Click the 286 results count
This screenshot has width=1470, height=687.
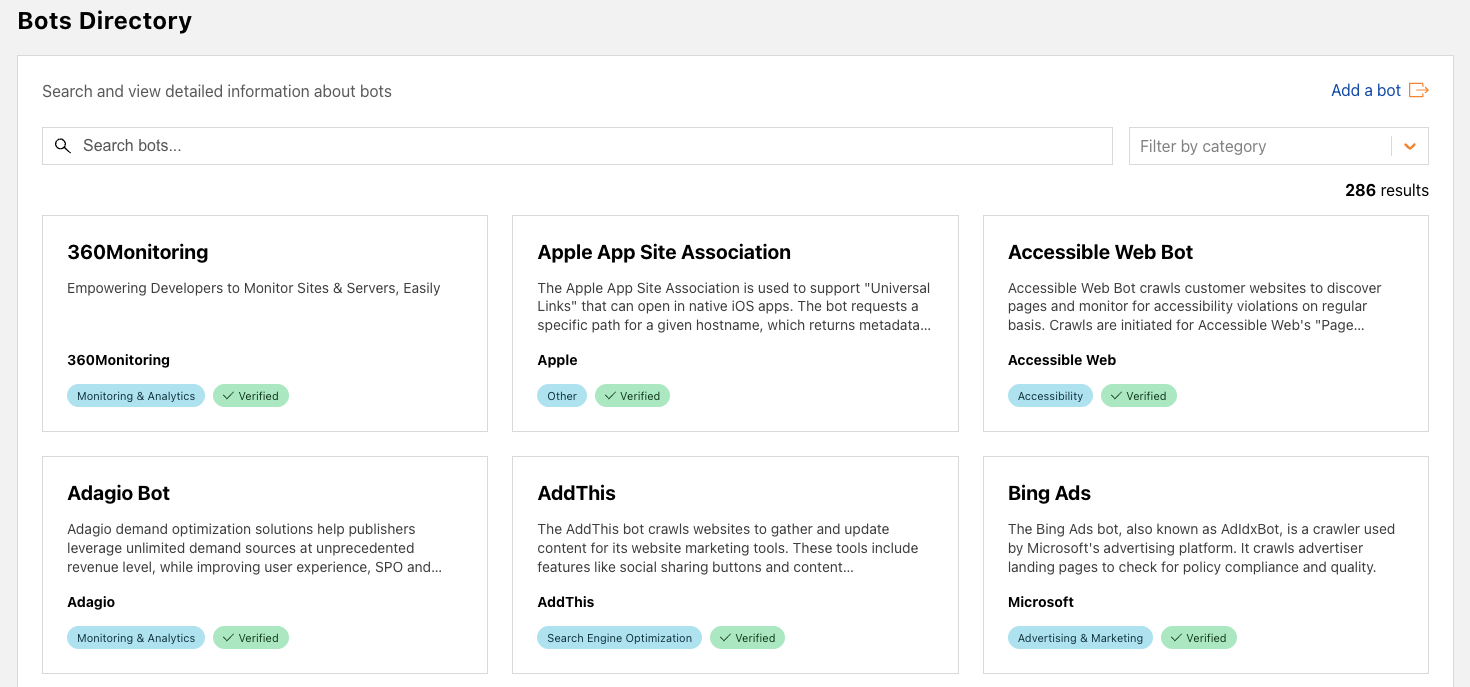click(1387, 190)
